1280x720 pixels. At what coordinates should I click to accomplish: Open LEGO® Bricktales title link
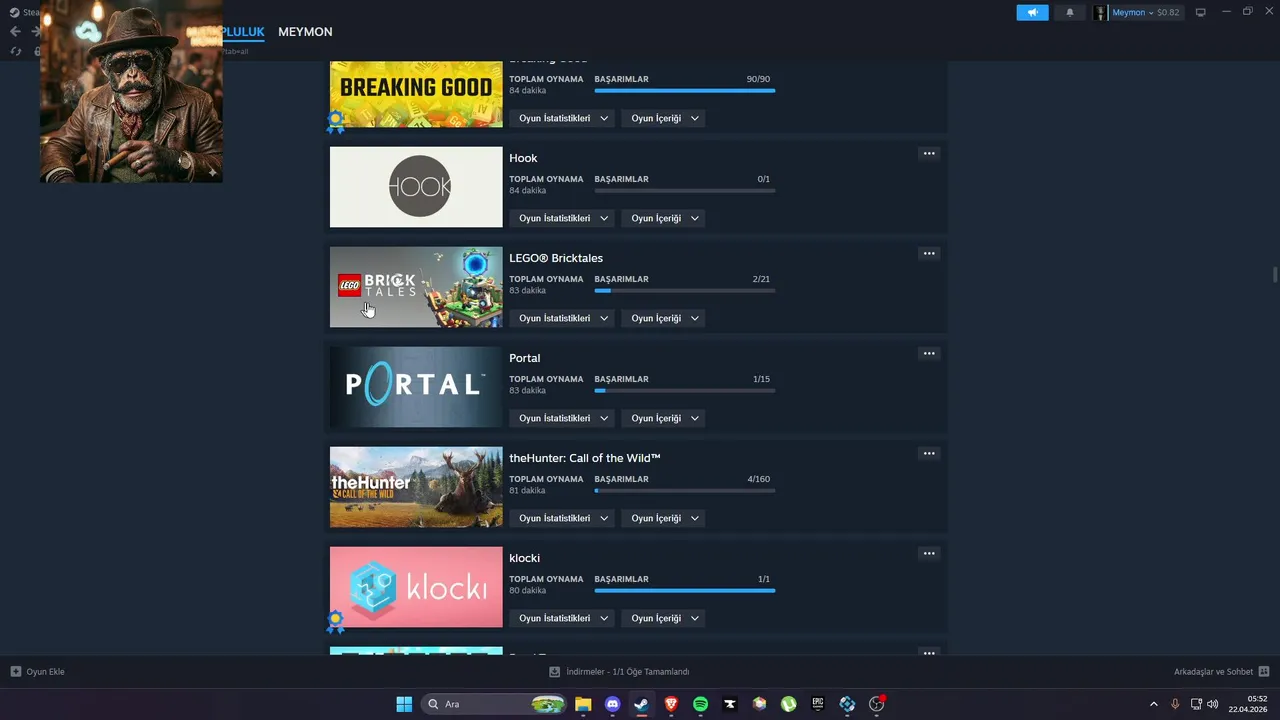click(x=556, y=258)
